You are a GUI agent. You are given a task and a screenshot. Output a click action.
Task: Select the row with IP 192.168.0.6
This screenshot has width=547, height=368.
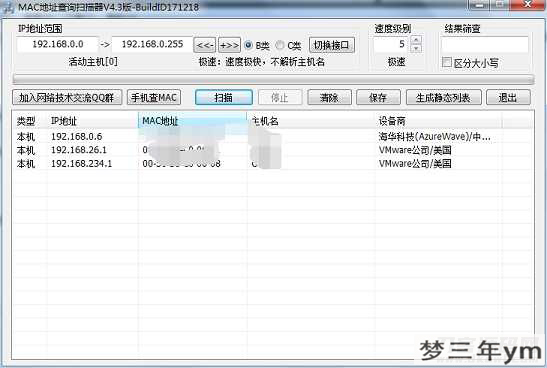(x=272, y=136)
